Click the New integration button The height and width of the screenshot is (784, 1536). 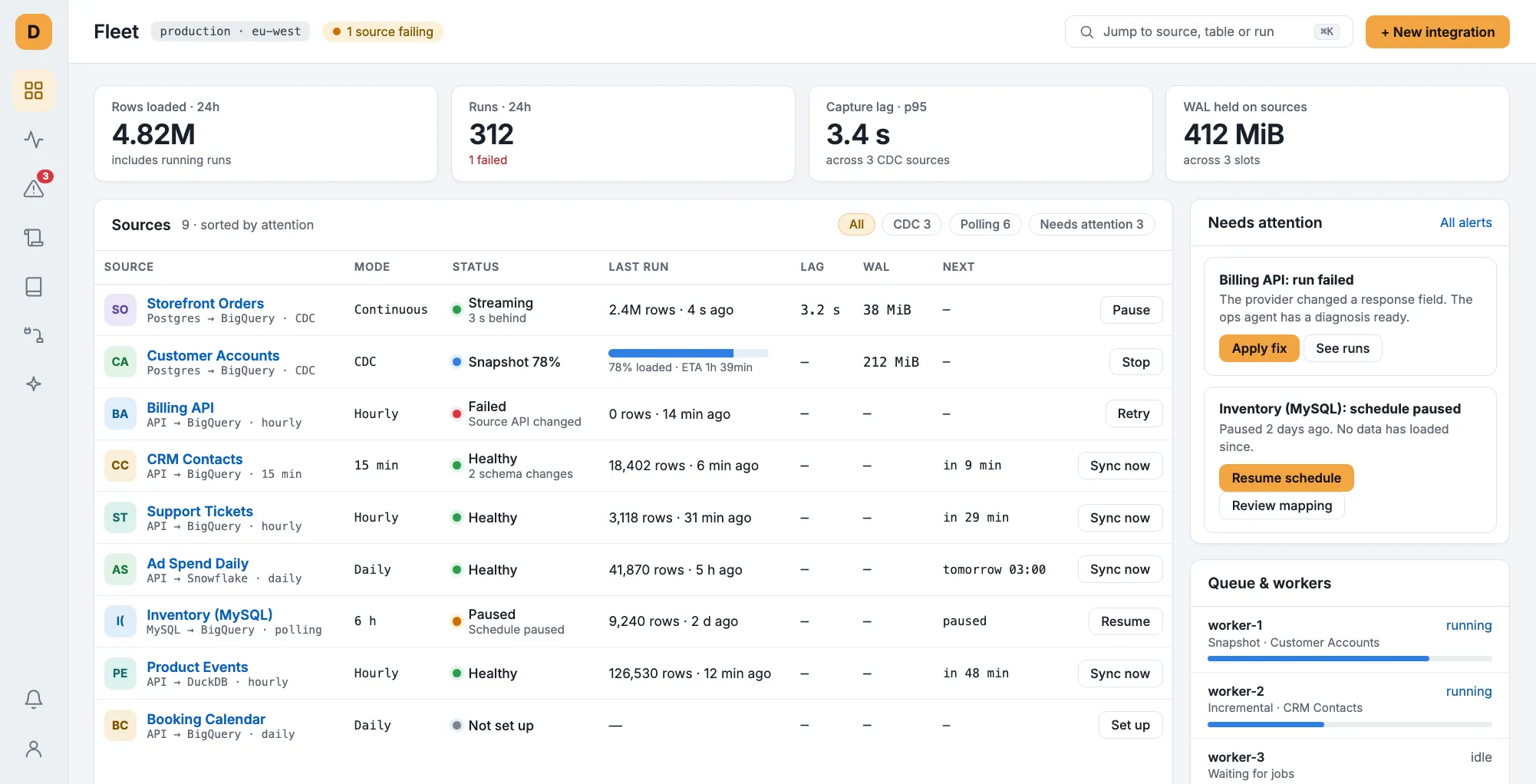[1438, 31]
